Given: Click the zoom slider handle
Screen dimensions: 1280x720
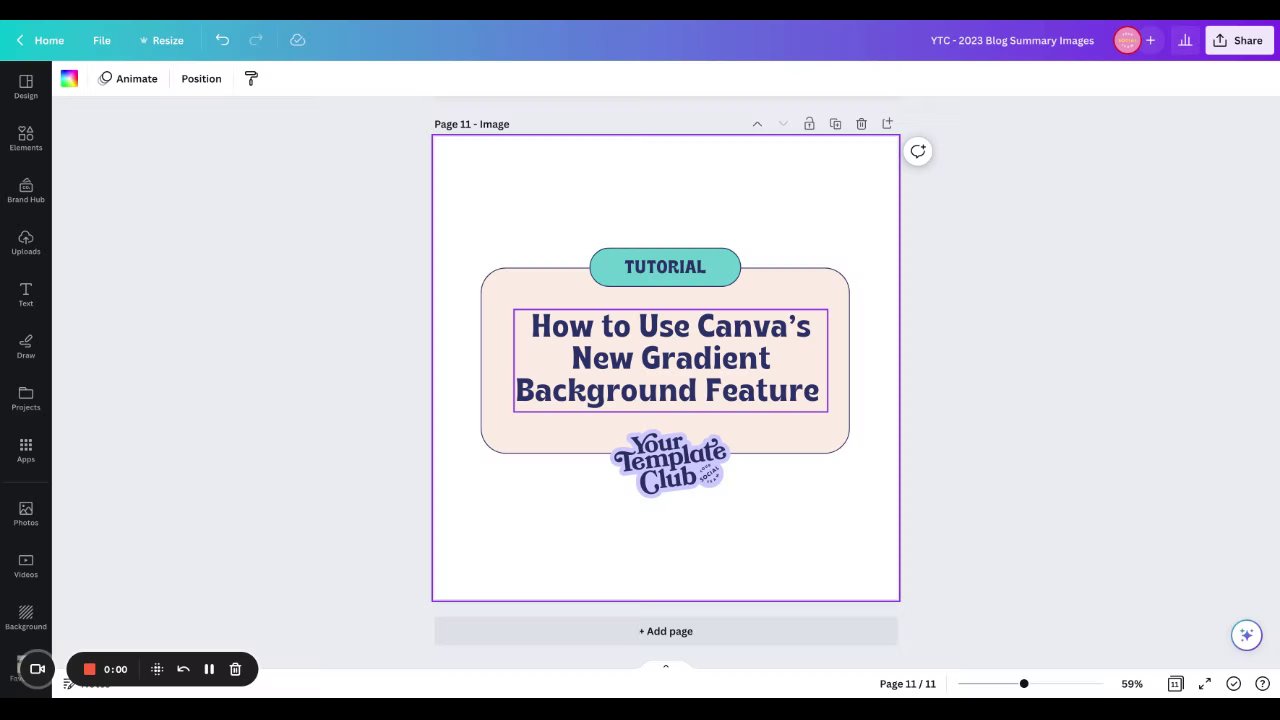Looking at the screenshot, I should (x=1024, y=684).
